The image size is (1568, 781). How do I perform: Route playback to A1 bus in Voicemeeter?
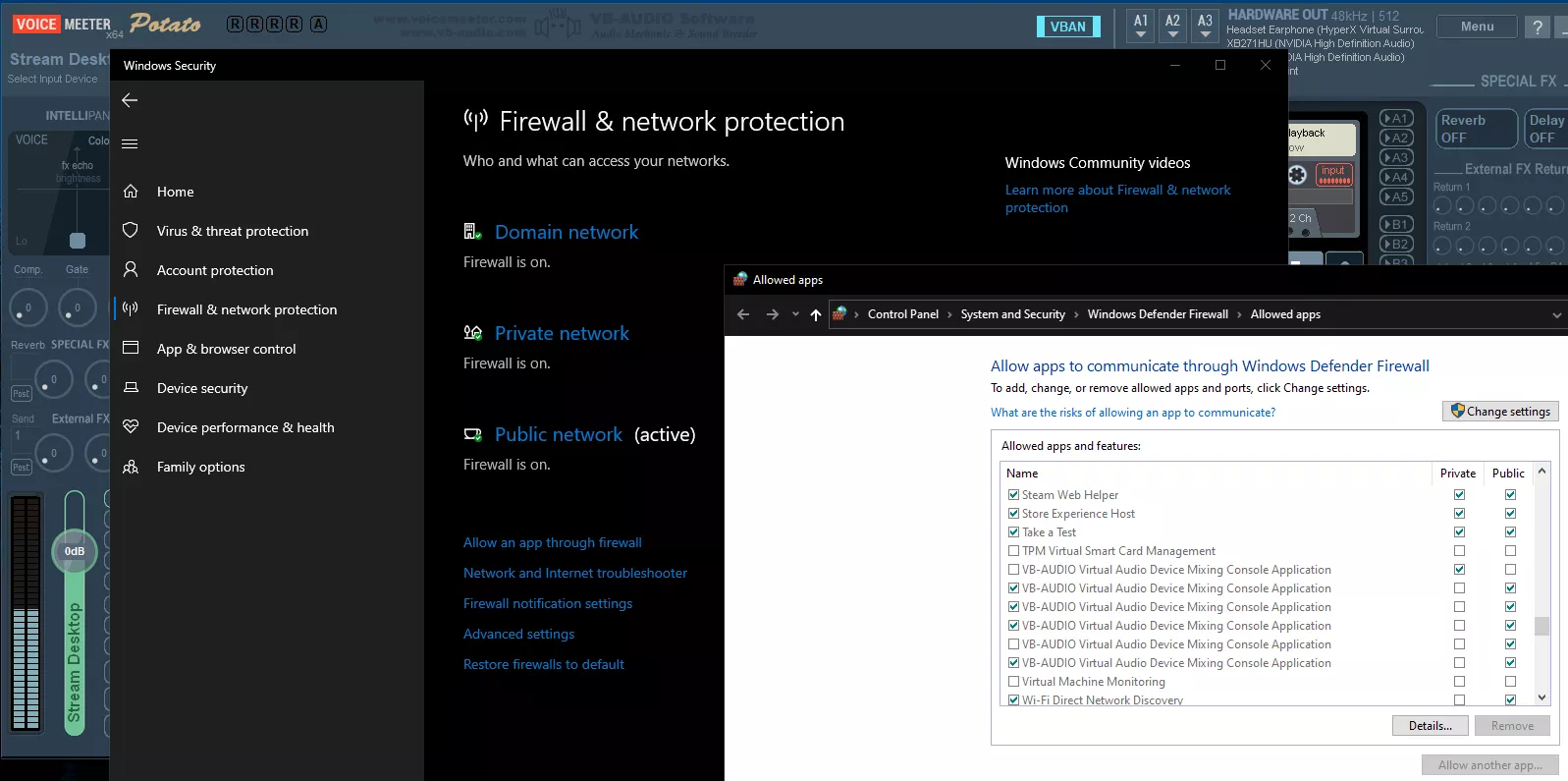pos(1396,118)
